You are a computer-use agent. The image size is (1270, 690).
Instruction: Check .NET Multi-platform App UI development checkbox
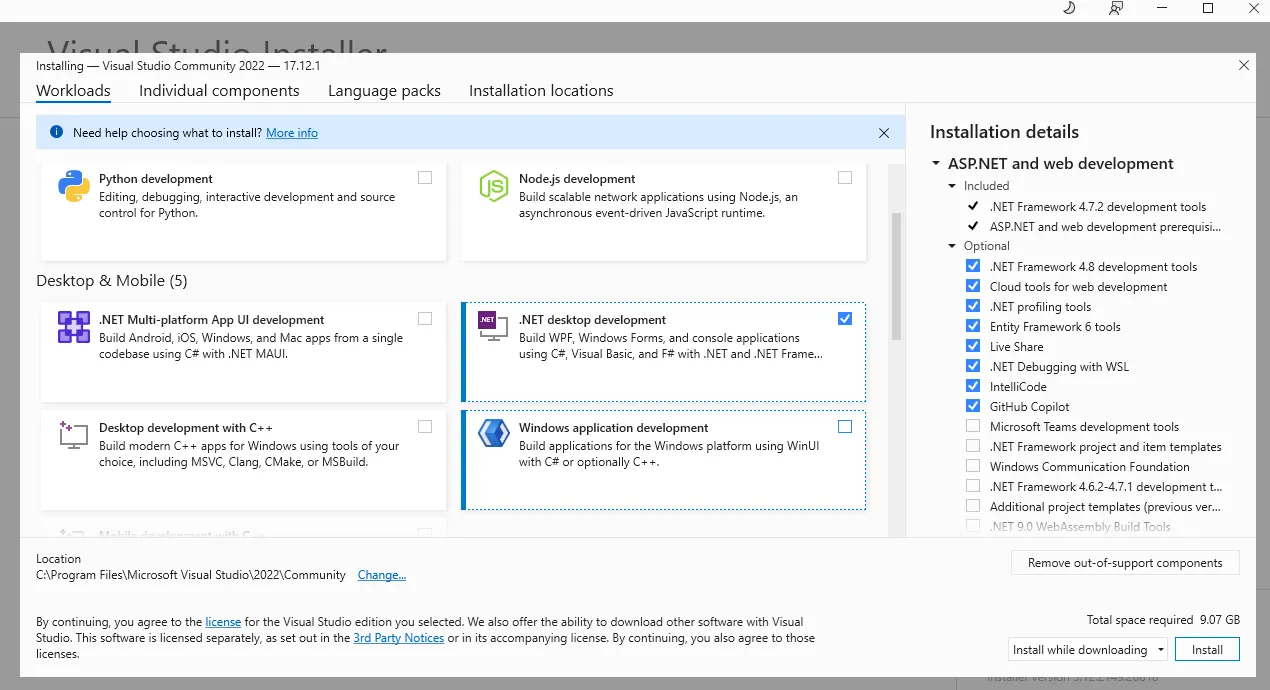pyautogui.click(x=425, y=318)
